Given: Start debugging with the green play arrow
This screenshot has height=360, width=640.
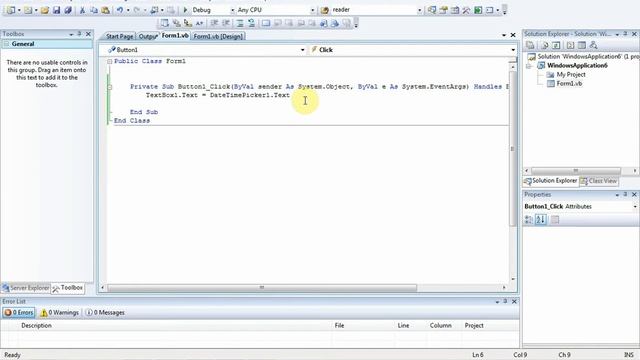Looking at the screenshot, I should pos(185,10).
